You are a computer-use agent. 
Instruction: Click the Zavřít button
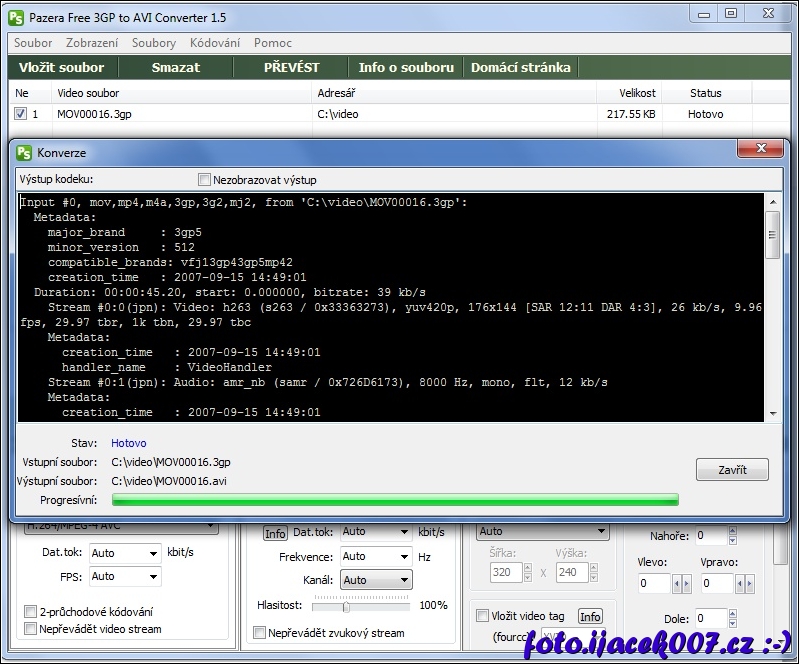click(x=732, y=470)
